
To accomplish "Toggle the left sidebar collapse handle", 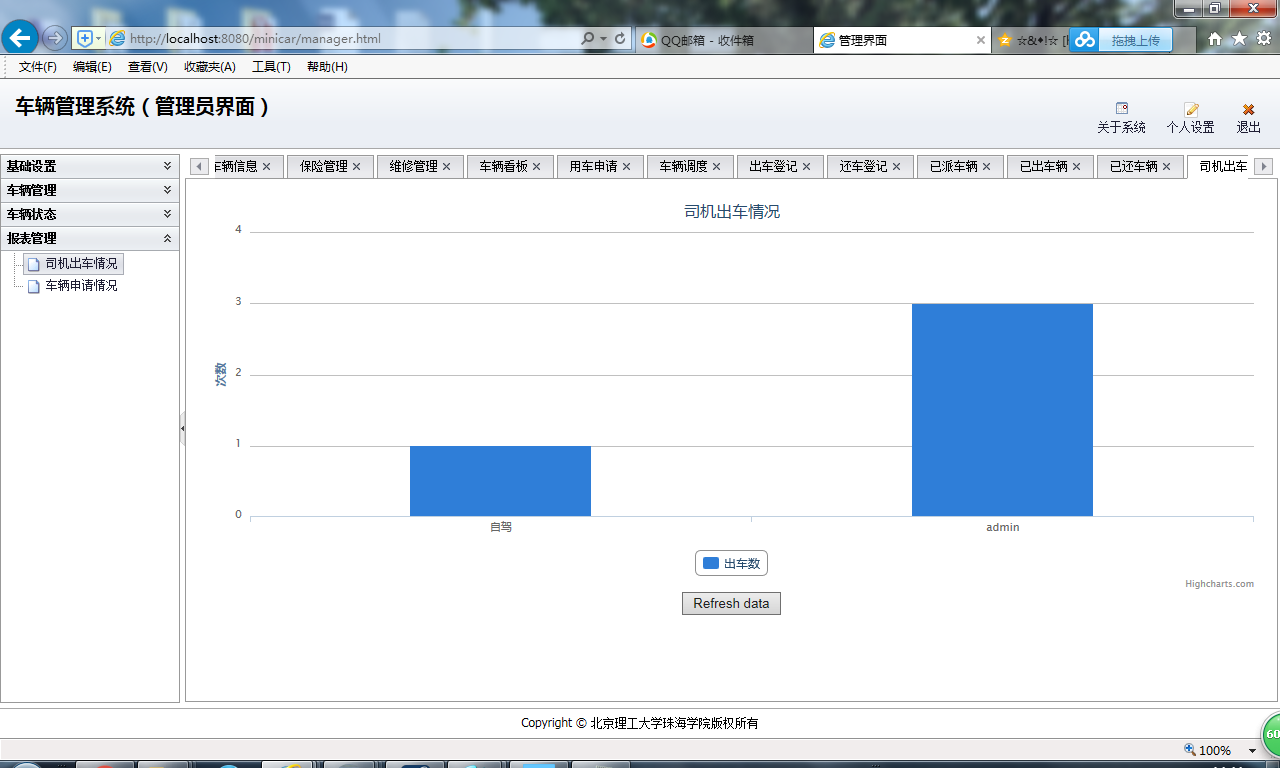I will pyautogui.click(x=183, y=430).
